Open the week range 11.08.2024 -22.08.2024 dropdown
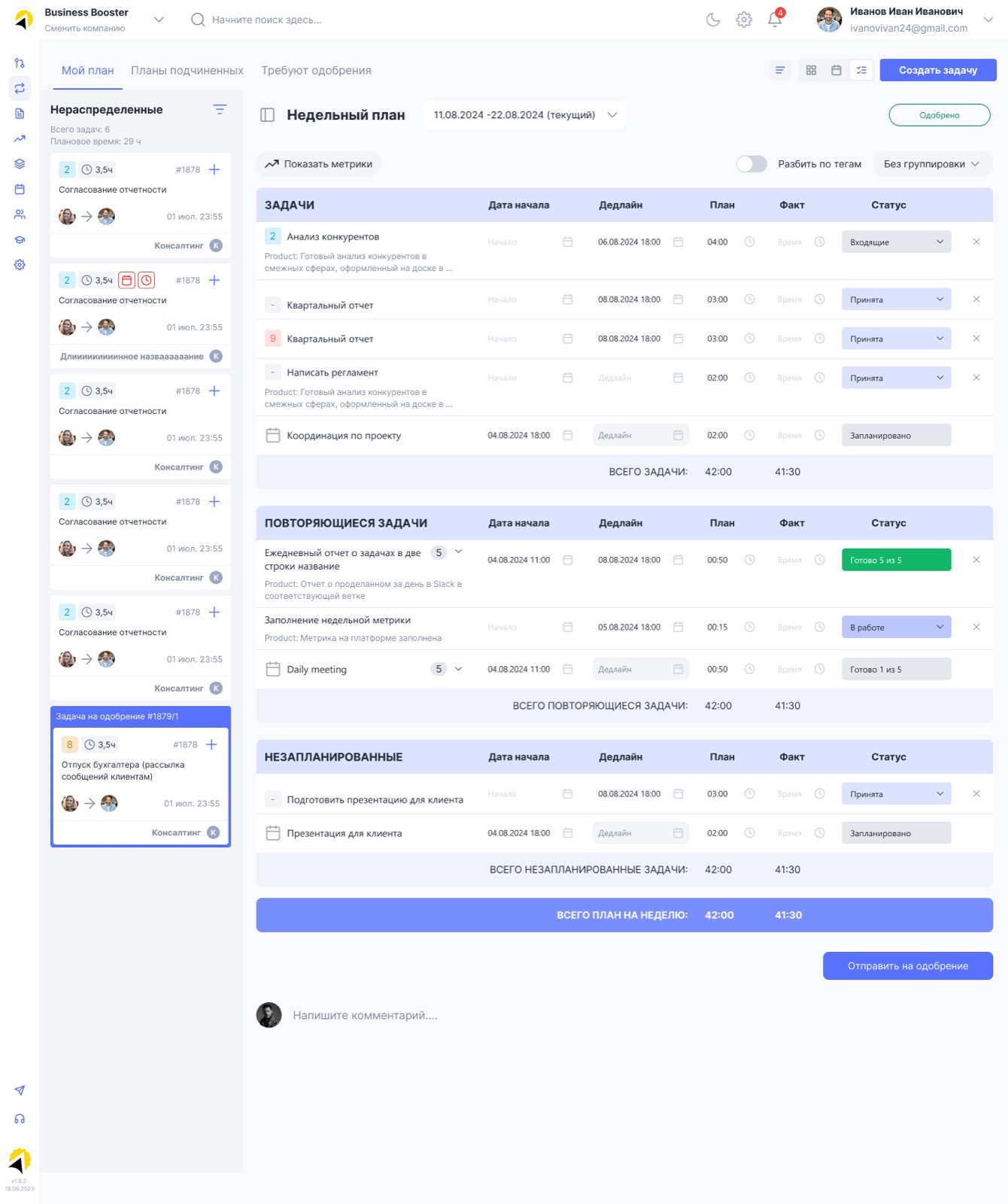Screen dimensions: 1008x1204 (524, 115)
